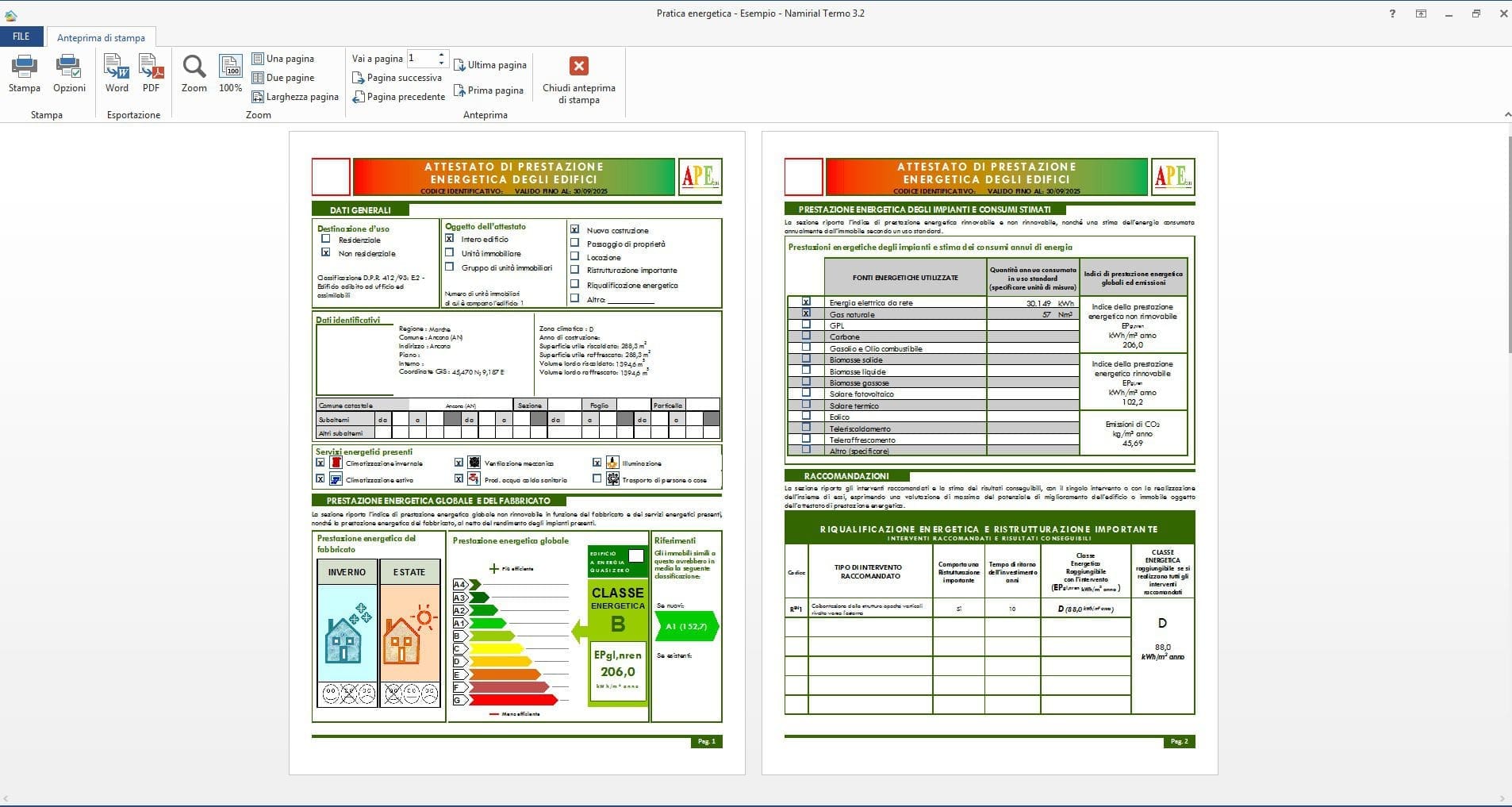1512x807 pixels.
Task: Switch to Una pagina view
Action: (x=283, y=59)
